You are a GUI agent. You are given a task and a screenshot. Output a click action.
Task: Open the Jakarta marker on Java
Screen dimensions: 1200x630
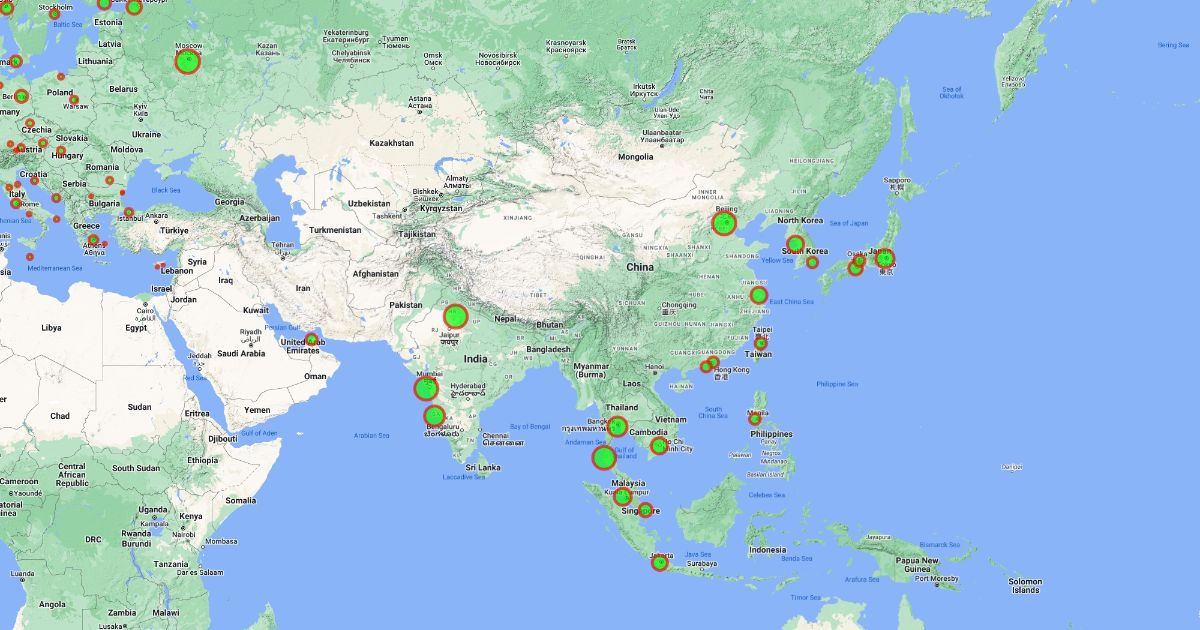660,563
